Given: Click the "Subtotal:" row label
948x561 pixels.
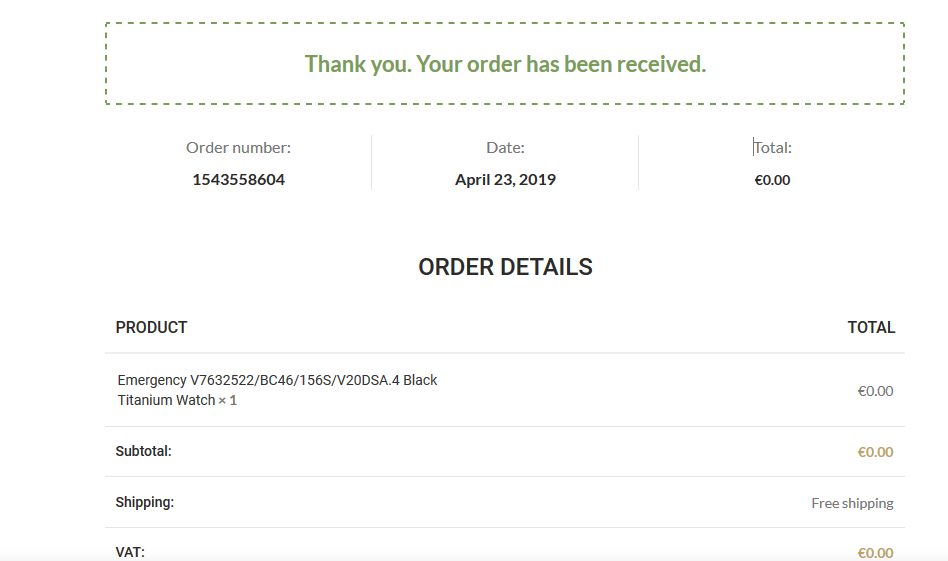Looking at the screenshot, I should [143, 451].
